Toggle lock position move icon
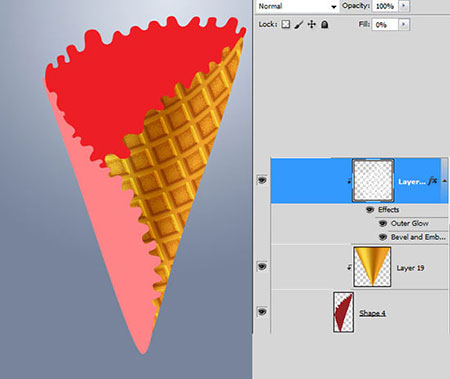 (312, 24)
